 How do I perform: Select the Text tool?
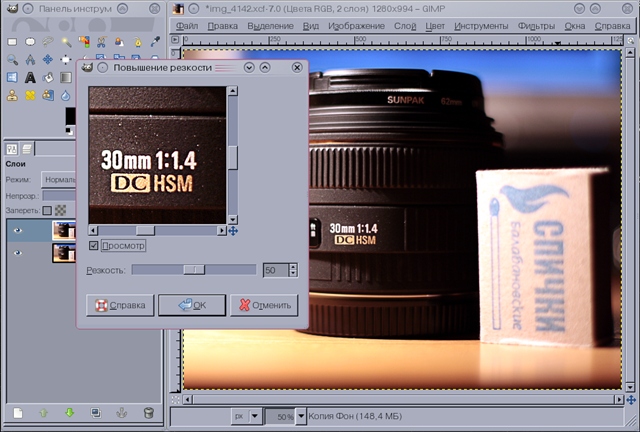(x=30, y=78)
